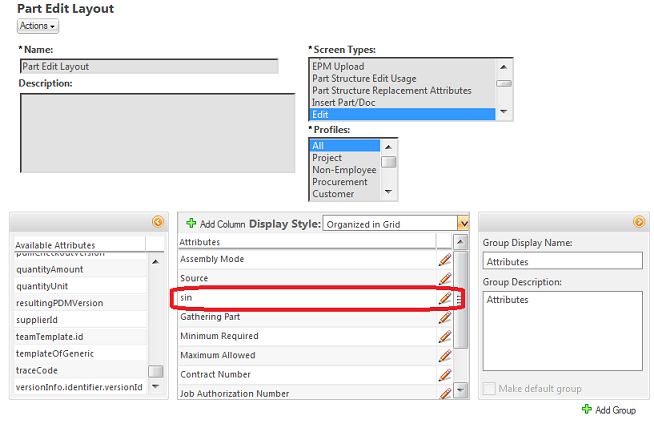Click the pencil edit icon for Assembly Mode
Image resolution: width=654 pixels, height=440 pixels.
click(445, 260)
